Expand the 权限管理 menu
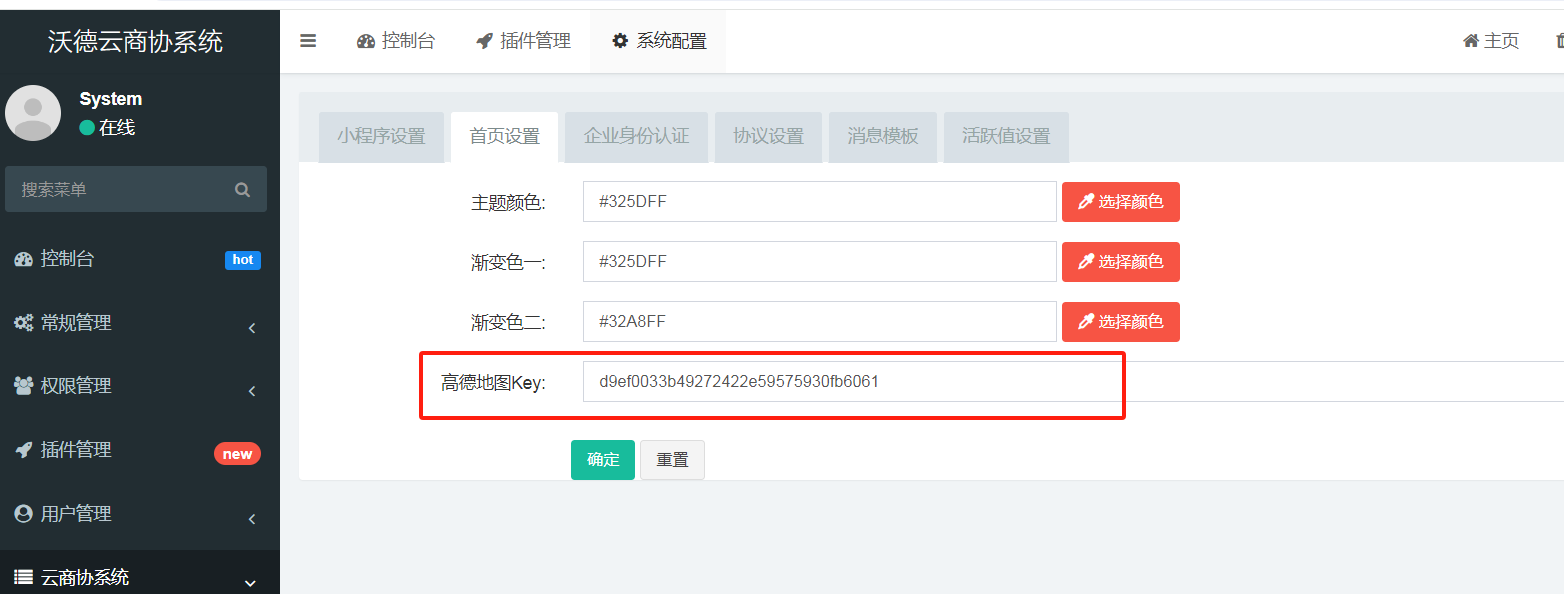The image size is (1564, 594). [140, 386]
